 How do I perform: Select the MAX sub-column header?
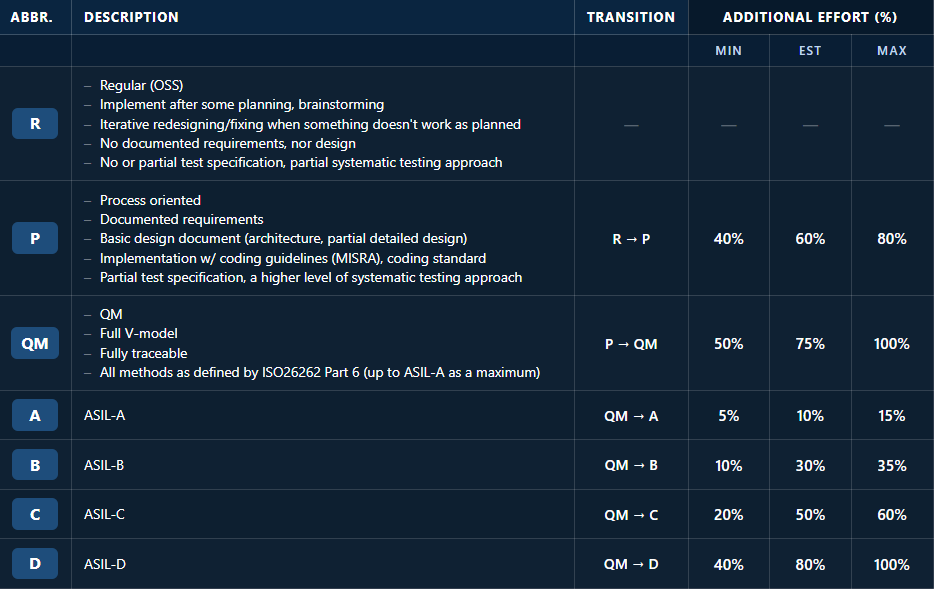pyautogui.click(x=891, y=51)
